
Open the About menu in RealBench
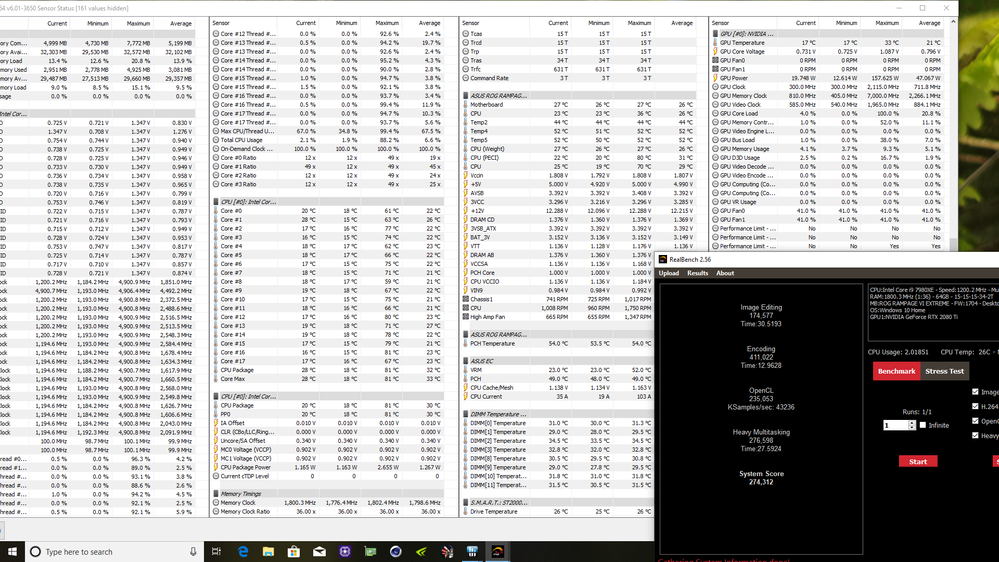click(x=725, y=273)
